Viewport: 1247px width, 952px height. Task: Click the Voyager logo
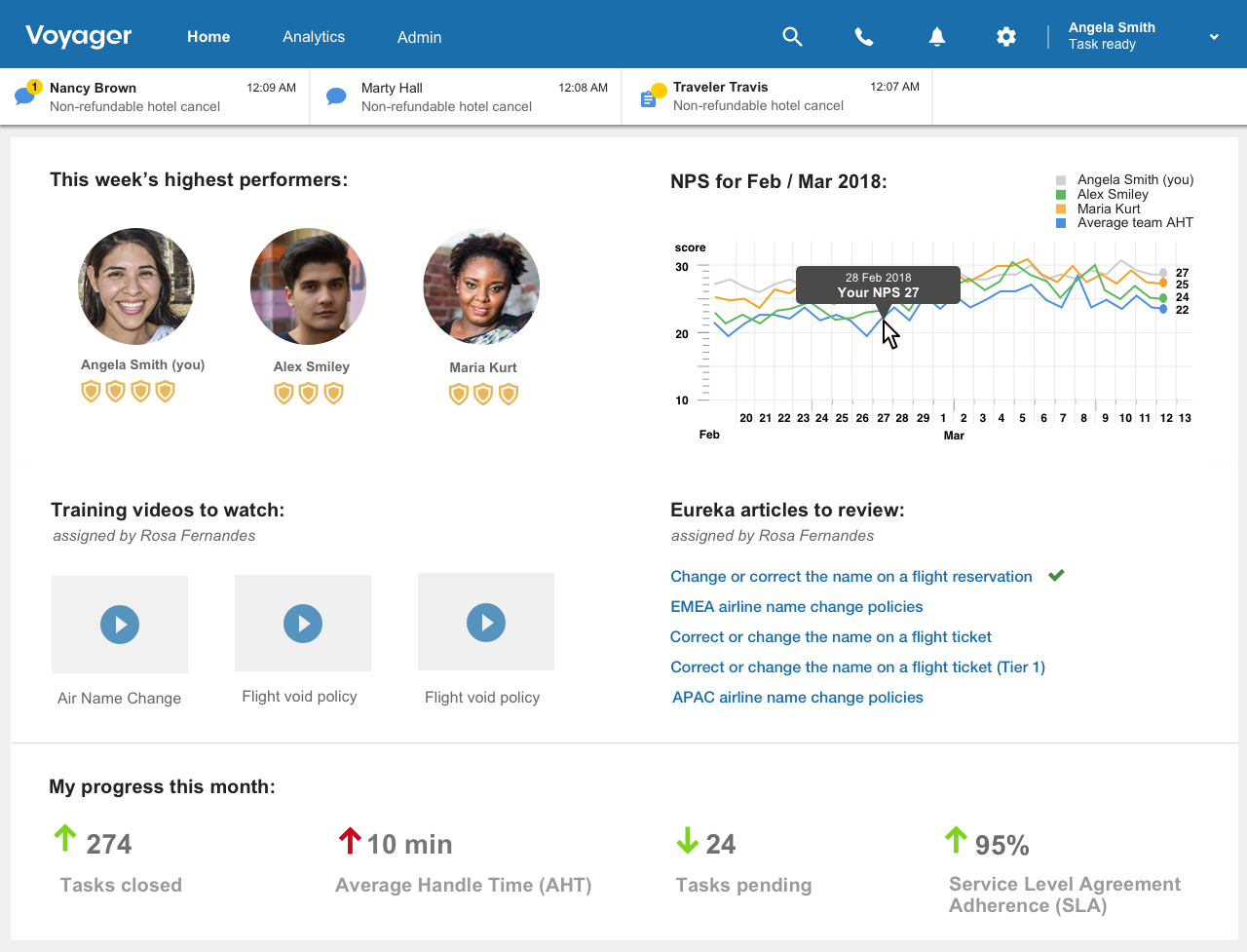pos(79,36)
